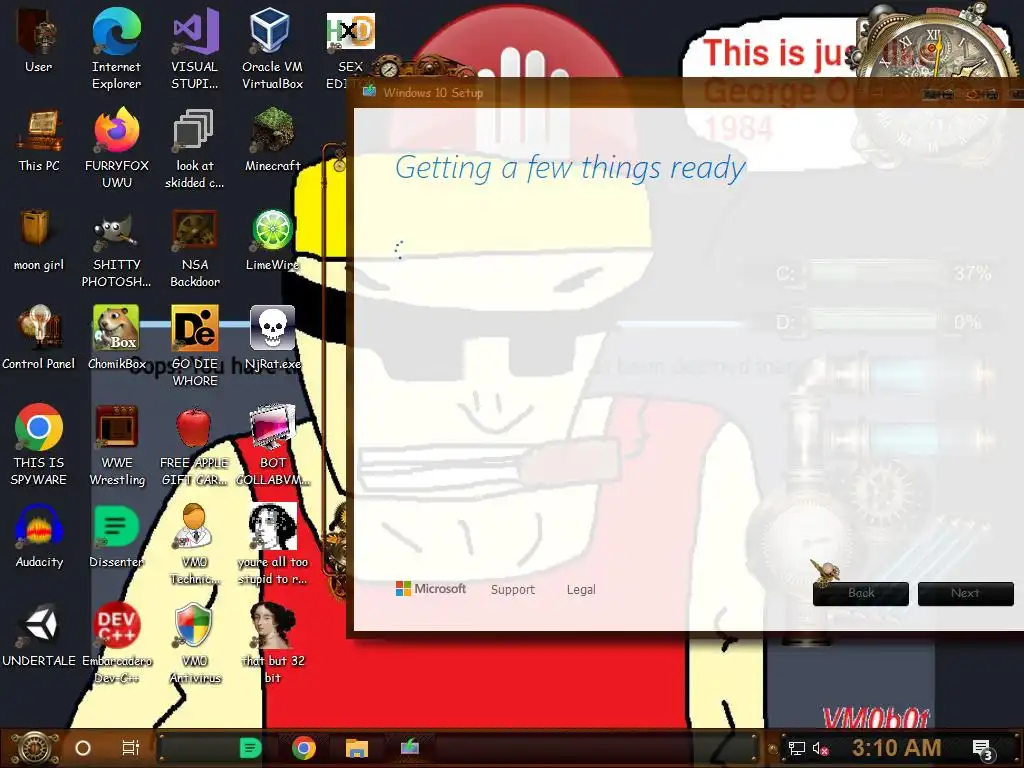Image resolution: width=1024 pixels, height=768 pixels.
Task: Open FREE APPLE GIFT CAR... apple icon
Action: coord(195,445)
